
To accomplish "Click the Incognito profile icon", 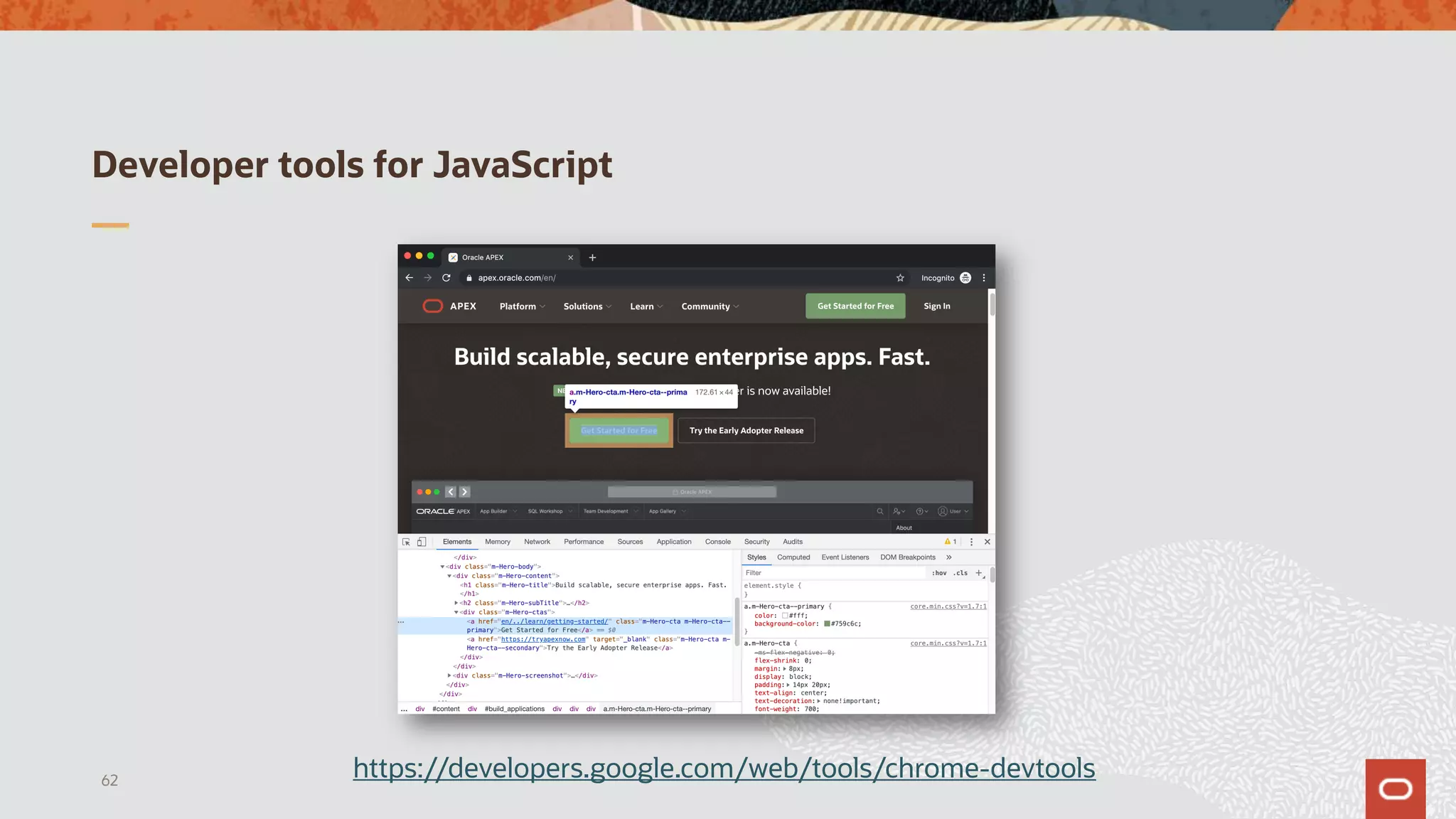I will pyautogui.click(x=965, y=278).
